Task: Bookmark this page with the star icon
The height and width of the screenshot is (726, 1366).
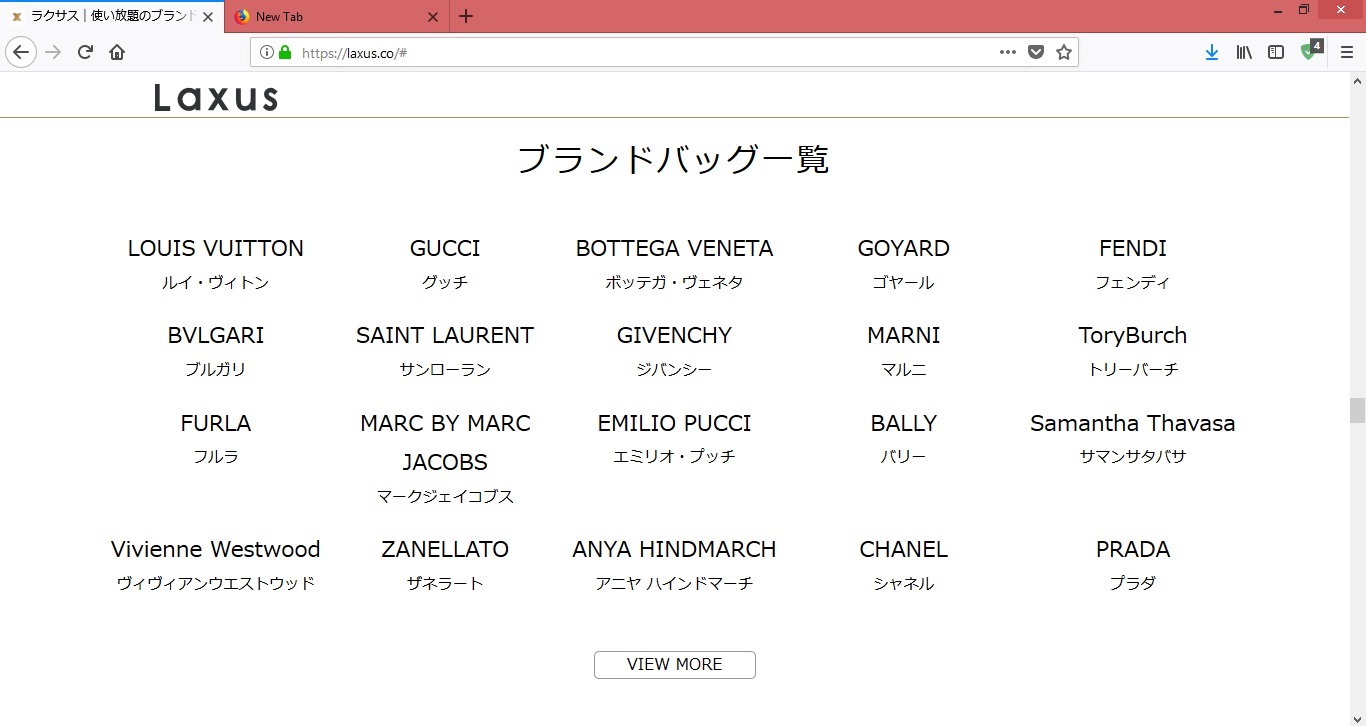Action: [1064, 52]
